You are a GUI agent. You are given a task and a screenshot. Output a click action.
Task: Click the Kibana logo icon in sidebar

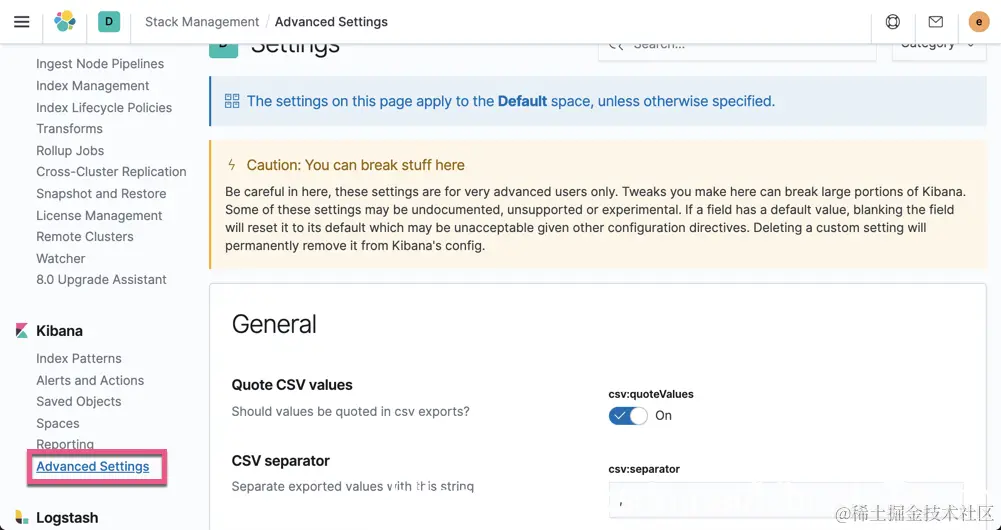pyautogui.click(x=22, y=331)
